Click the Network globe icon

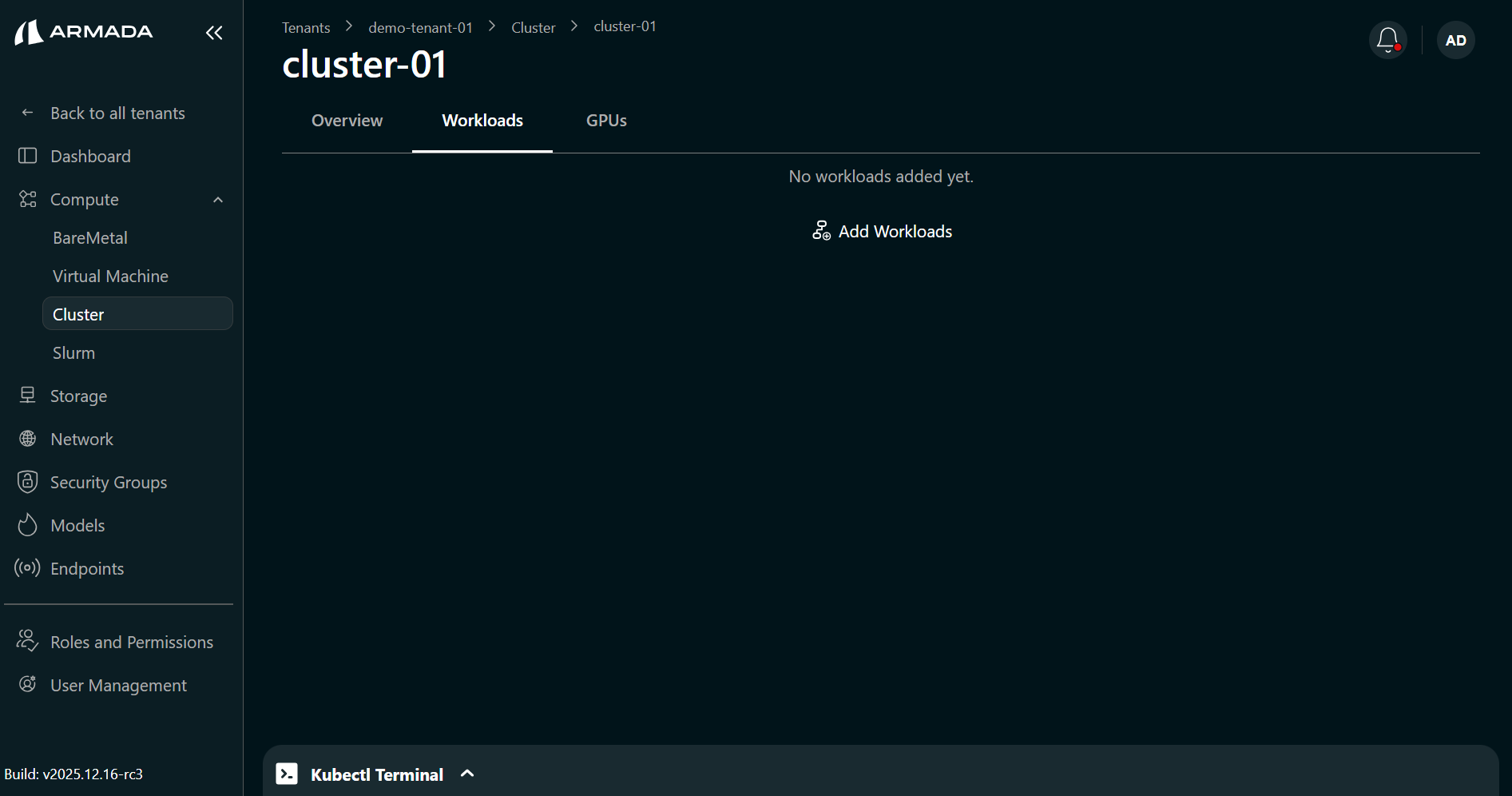coord(28,439)
